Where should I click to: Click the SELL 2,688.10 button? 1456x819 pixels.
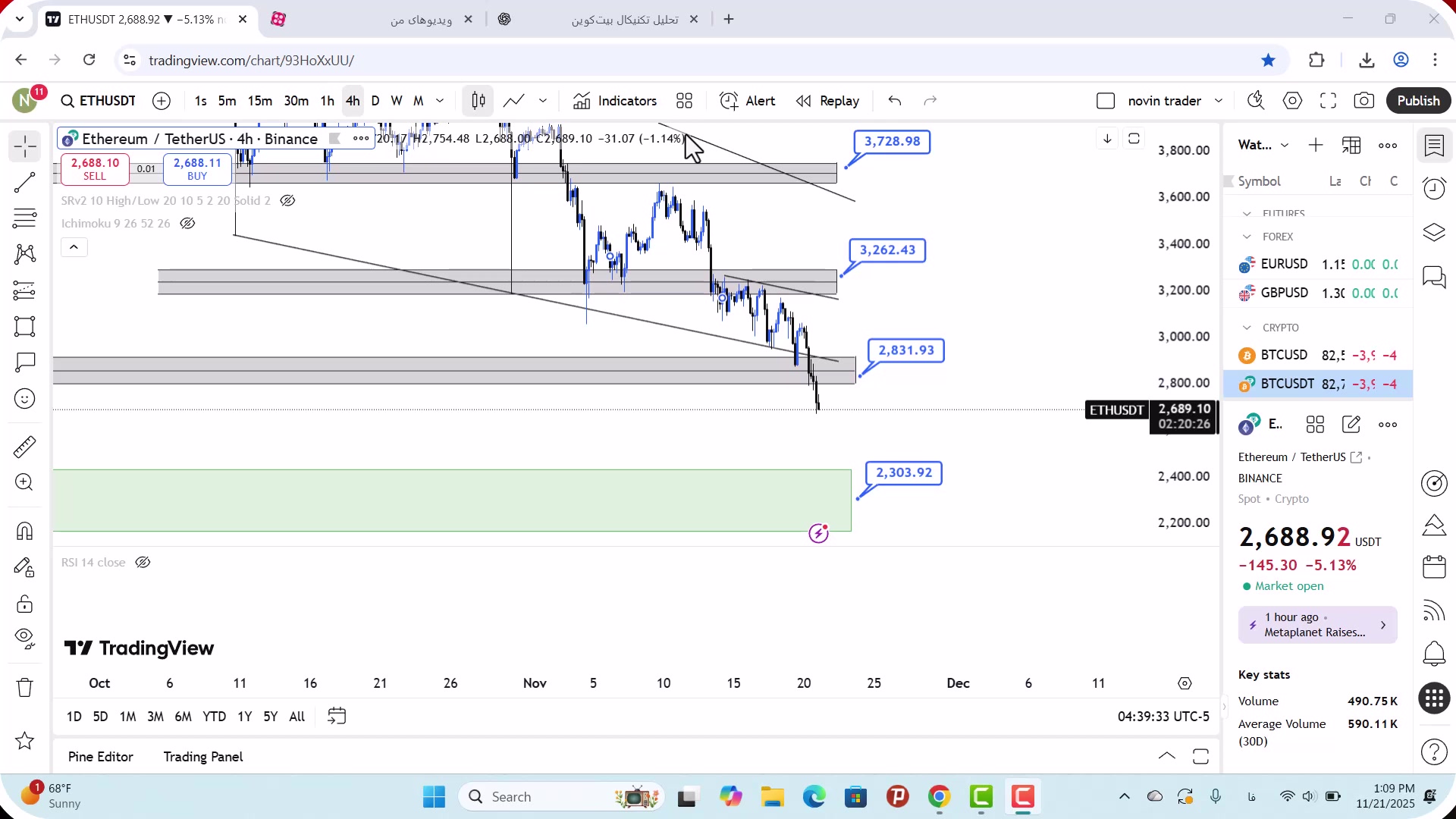click(x=95, y=168)
